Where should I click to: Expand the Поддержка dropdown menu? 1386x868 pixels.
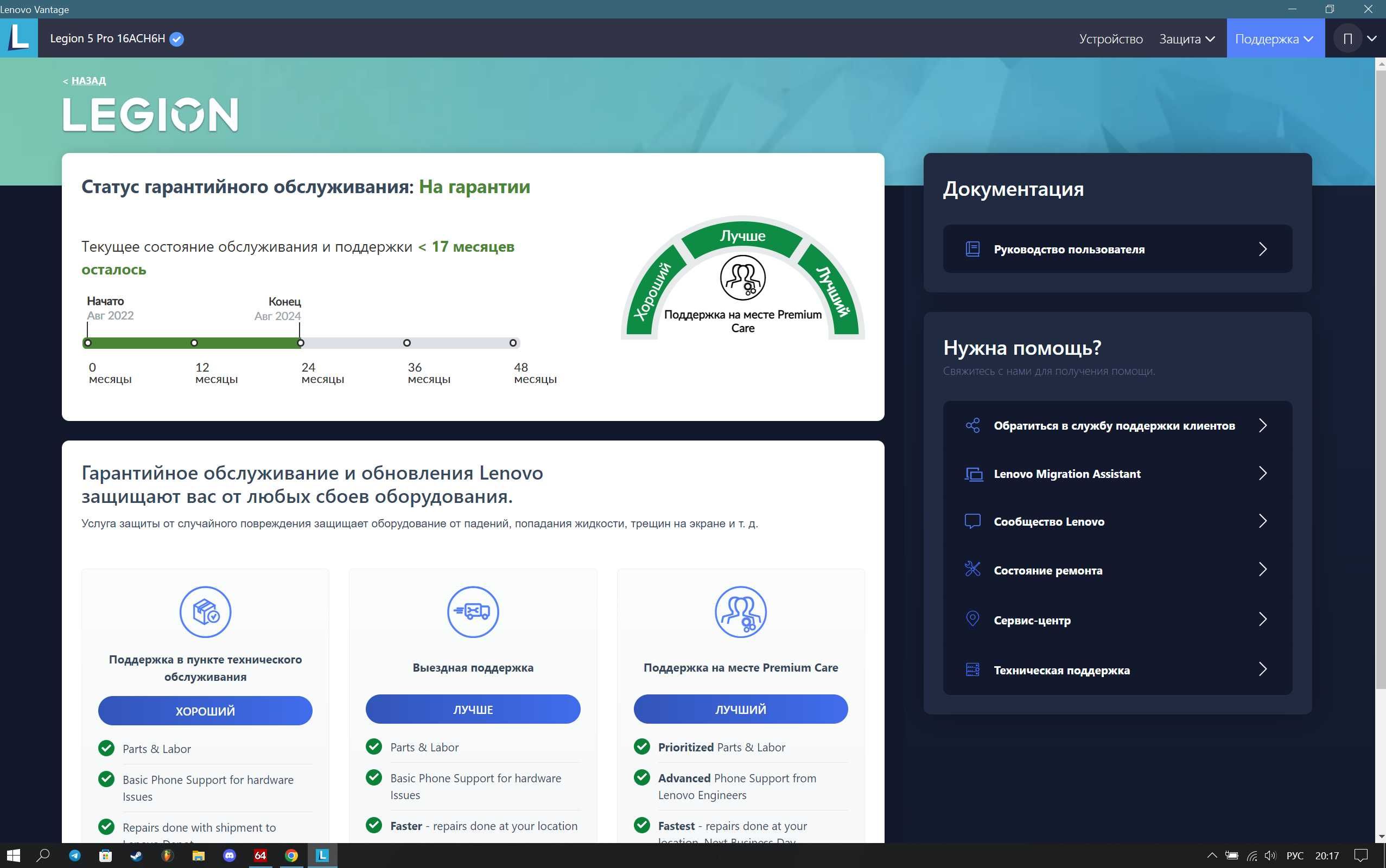[1275, 39]
